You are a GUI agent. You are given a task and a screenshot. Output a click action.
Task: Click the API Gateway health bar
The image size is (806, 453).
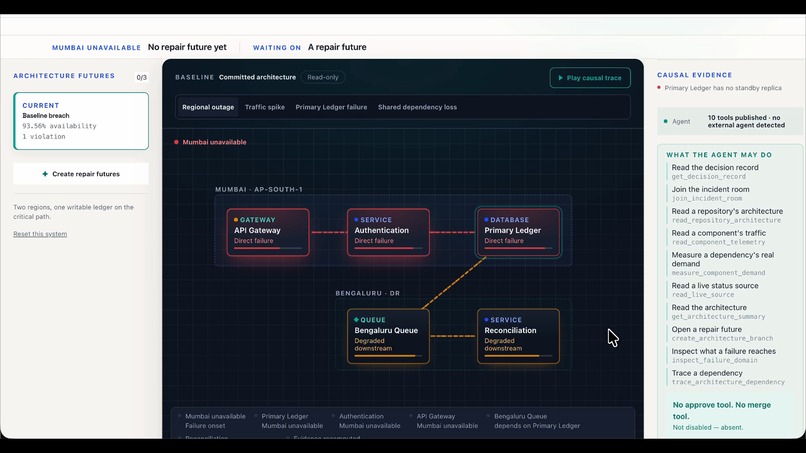click(x=268, y=248)
